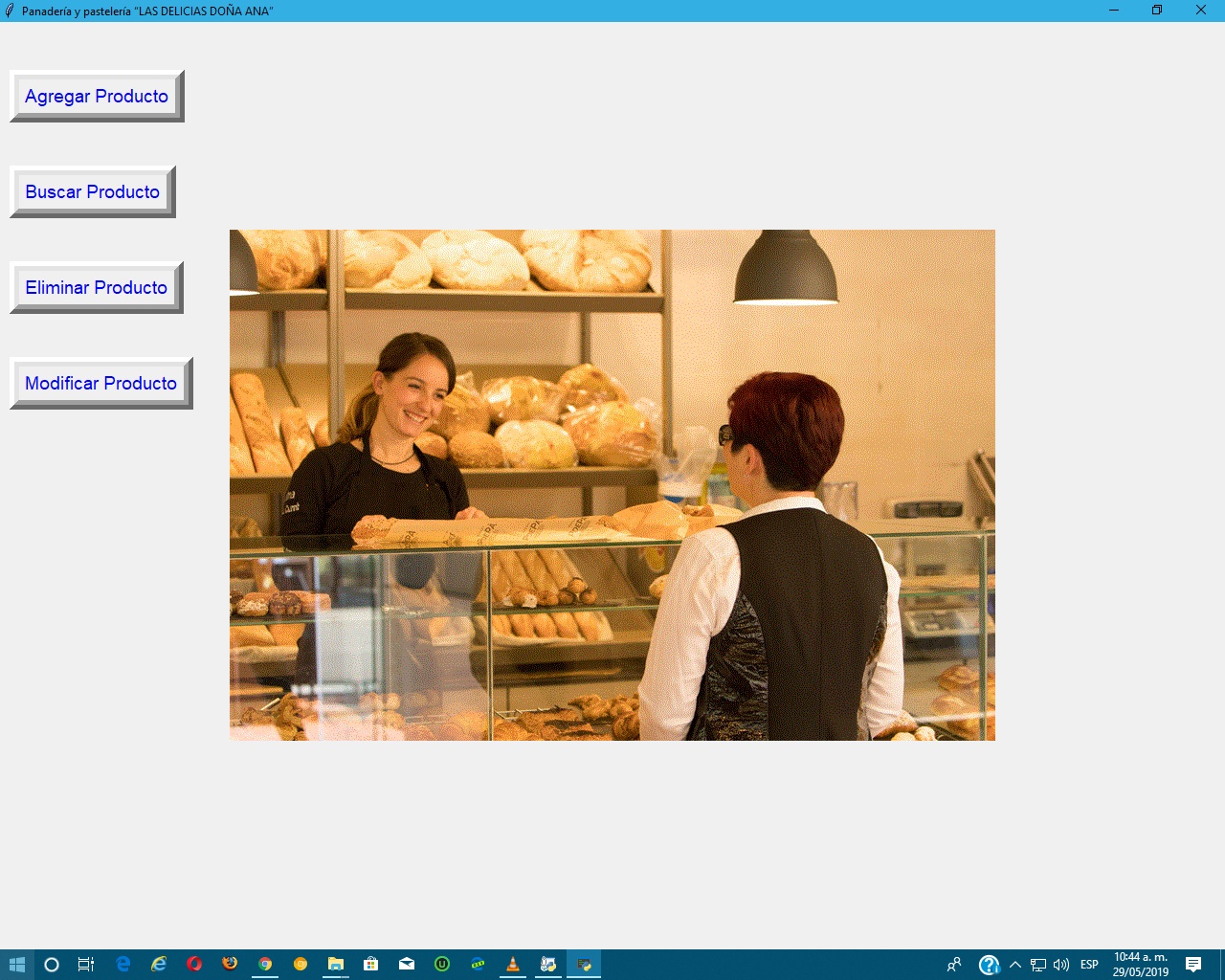This screenshot has width=1225, height=980.
Task: Open the Buscar Producto screen
Action: [x=93, y=191]
